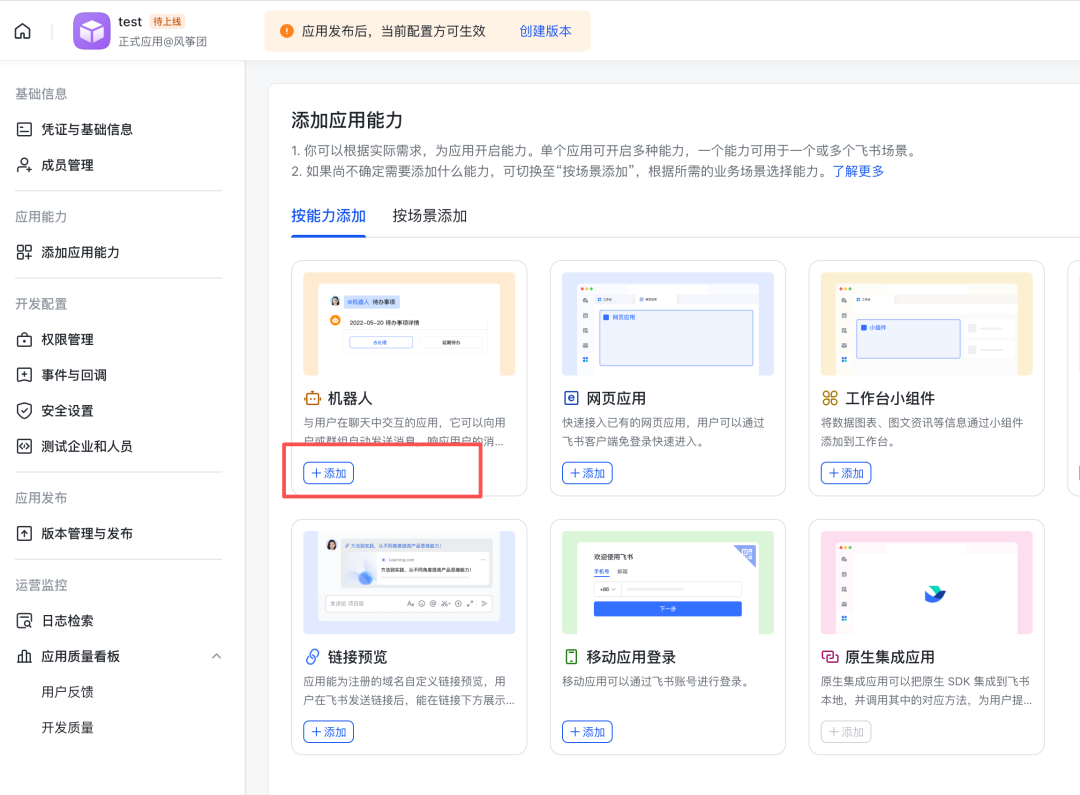Click the 机器人 card preview image
Viewport: 1080px width, 795px height.
pyautogui.click(x=409, y=324)
